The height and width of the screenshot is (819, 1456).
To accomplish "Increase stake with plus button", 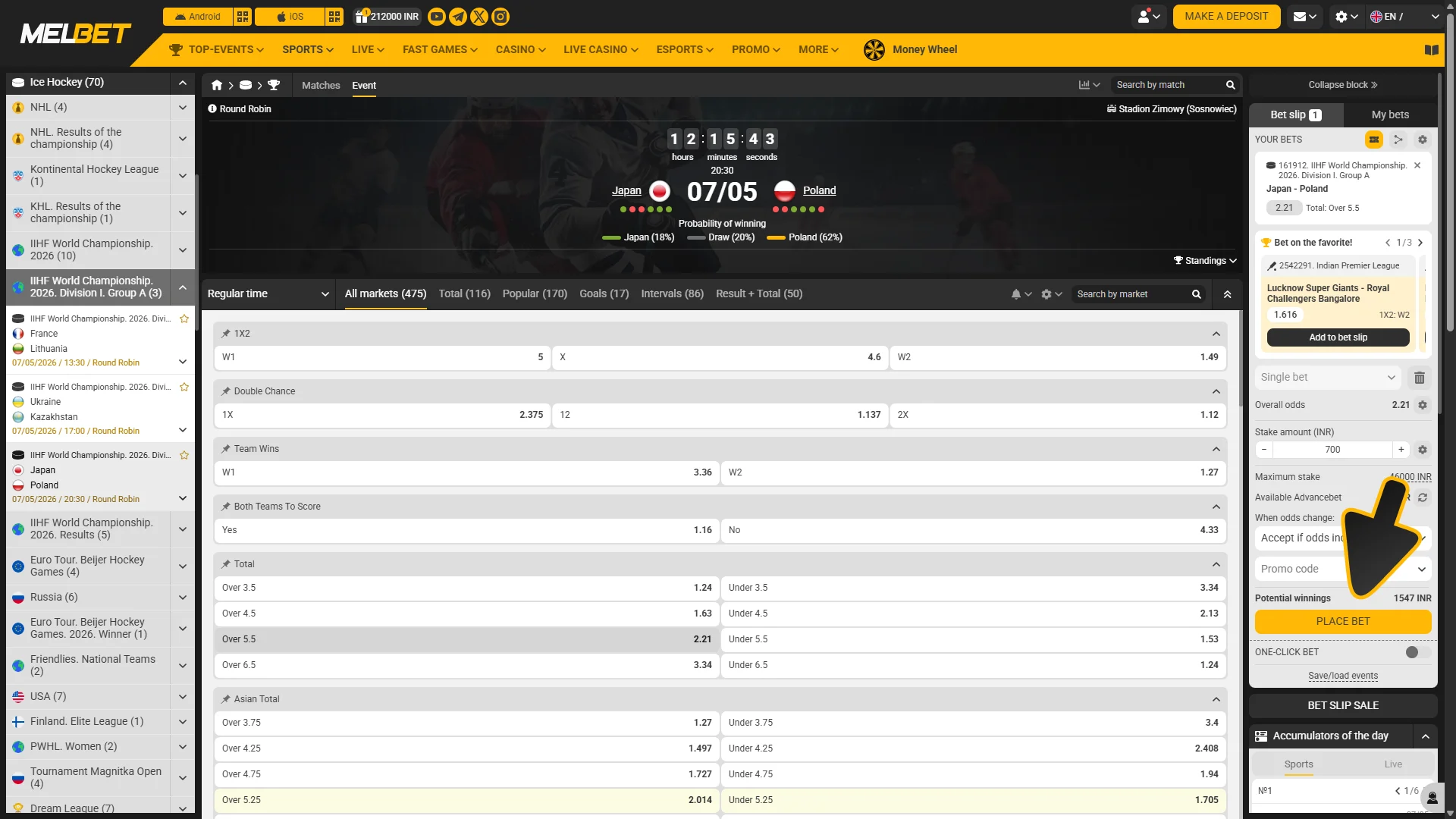I will (1401, 450).
